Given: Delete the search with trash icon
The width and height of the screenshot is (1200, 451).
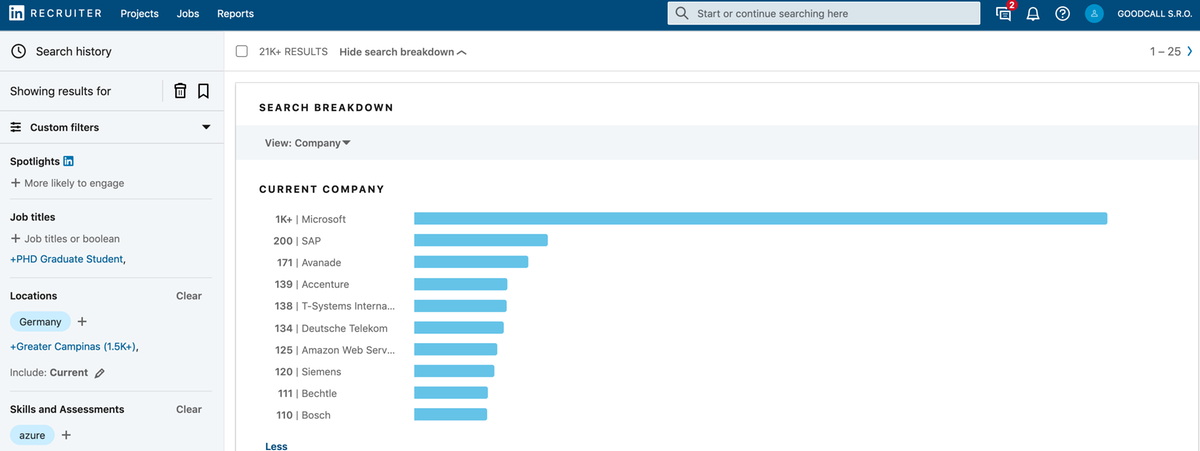Looking at the screenshot, I should click(180, 91).
